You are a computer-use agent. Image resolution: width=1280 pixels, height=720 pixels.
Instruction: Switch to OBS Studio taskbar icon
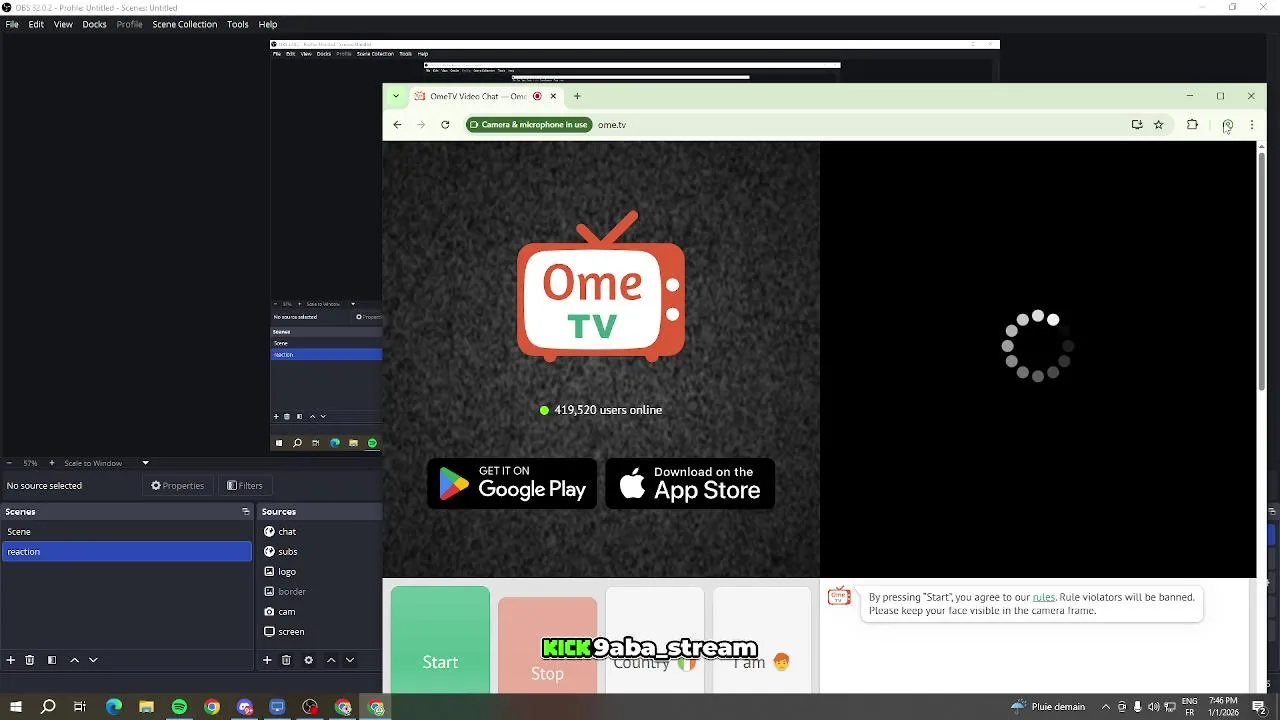(310, 707)
